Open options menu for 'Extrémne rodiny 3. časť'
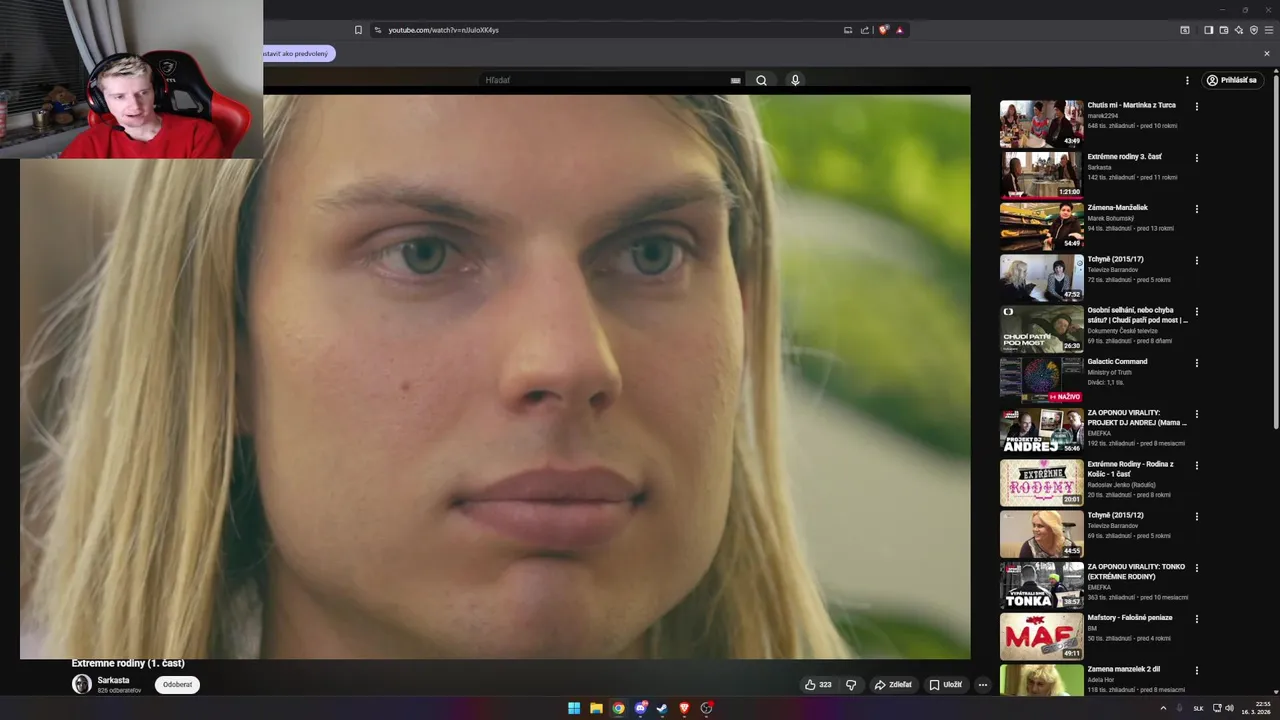1280x720 pixels. point(1197,158)
